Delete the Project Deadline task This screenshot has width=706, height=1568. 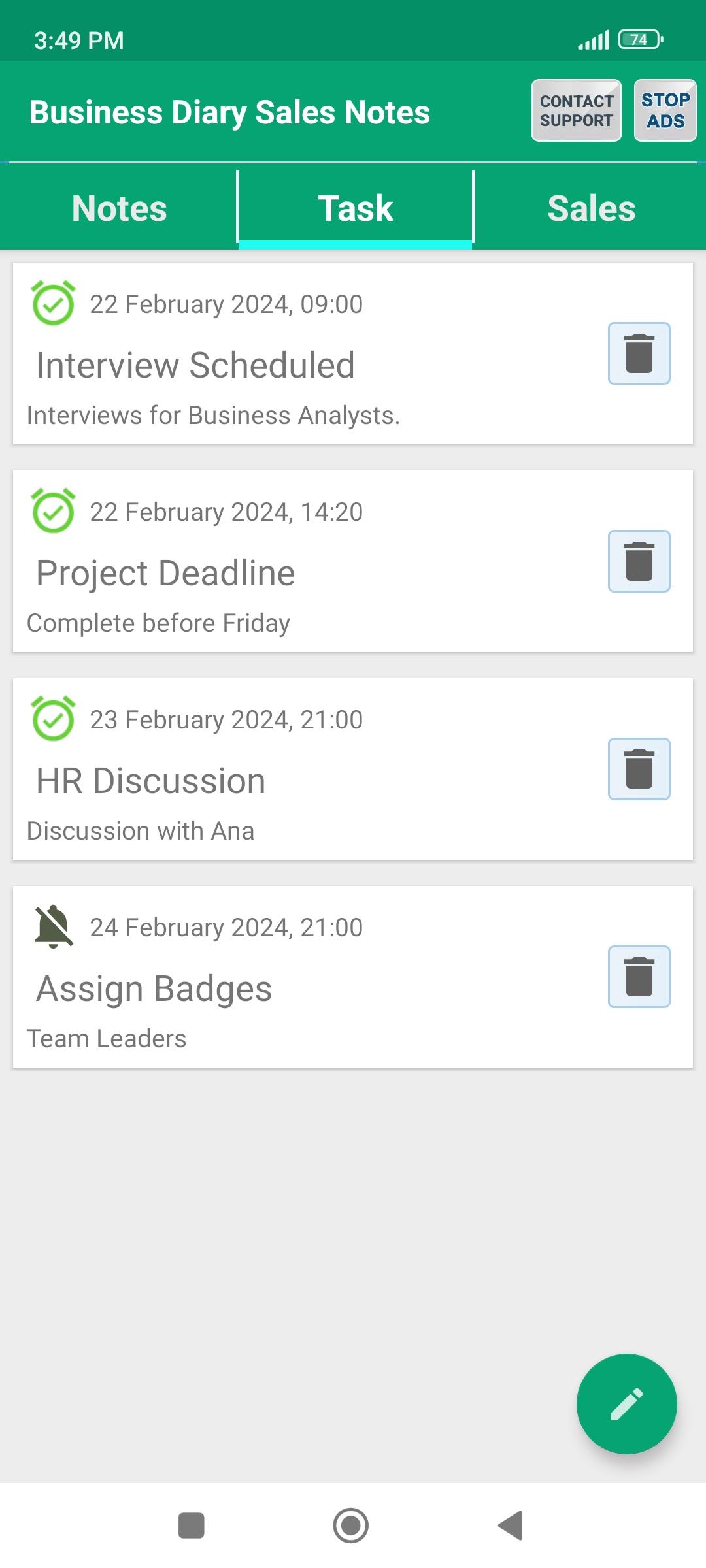pos(639,561)
